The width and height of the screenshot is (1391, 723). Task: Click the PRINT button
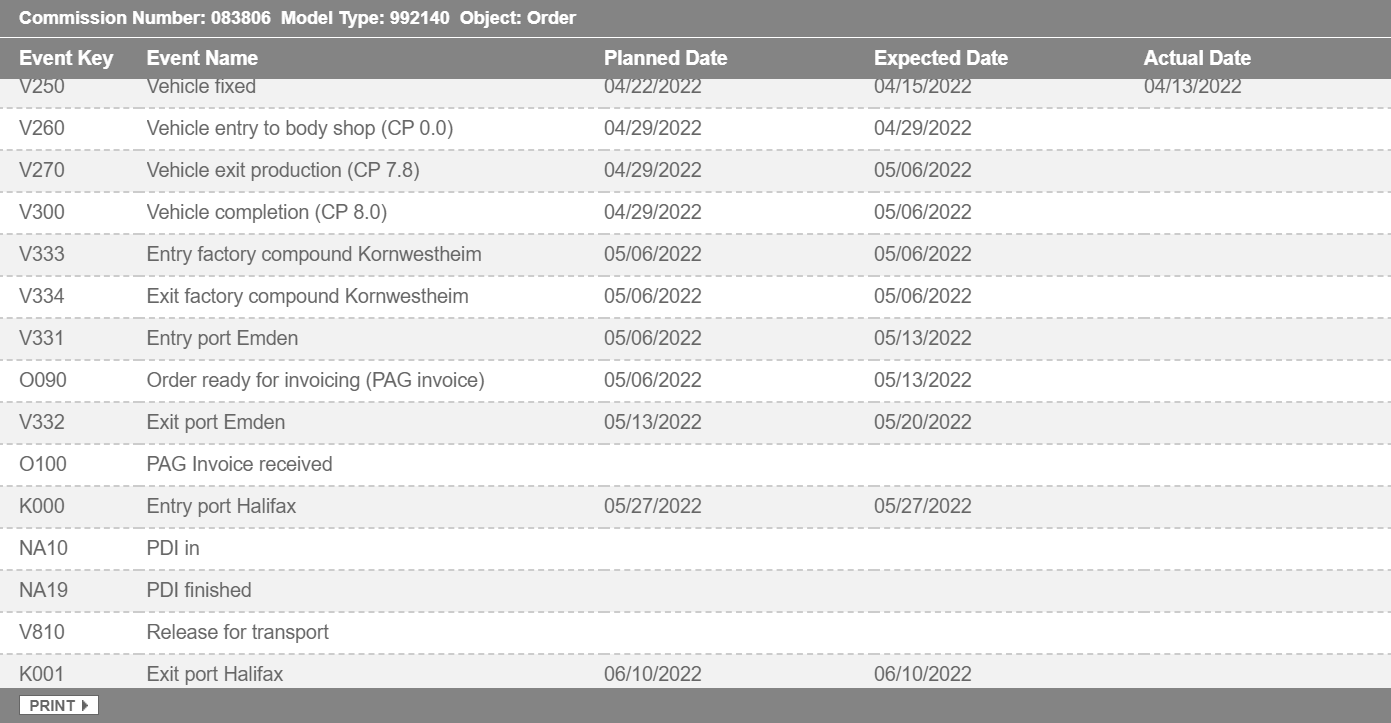tap(58, 706)
